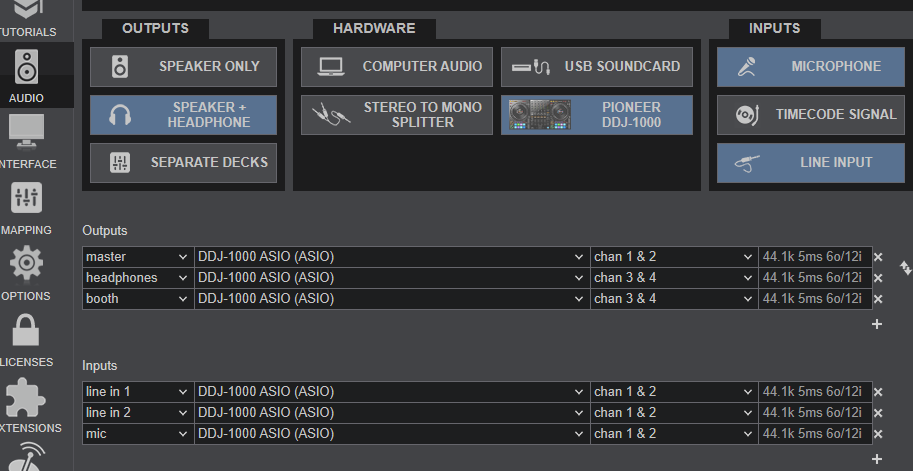This screenshot has height=471, width=913.
Task: Add a new input row with plus
Action: pyautogui.click(x=877, y=459)
